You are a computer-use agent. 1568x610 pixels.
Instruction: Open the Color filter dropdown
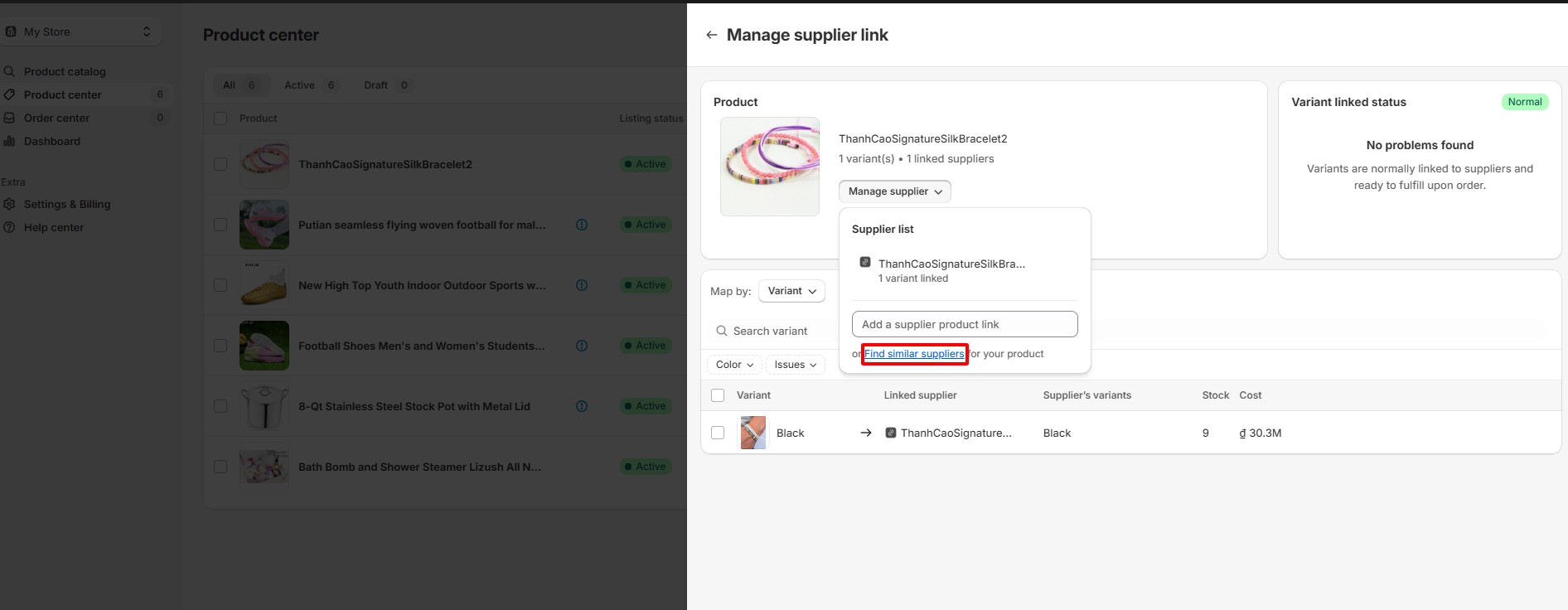[x=734, y=365]
